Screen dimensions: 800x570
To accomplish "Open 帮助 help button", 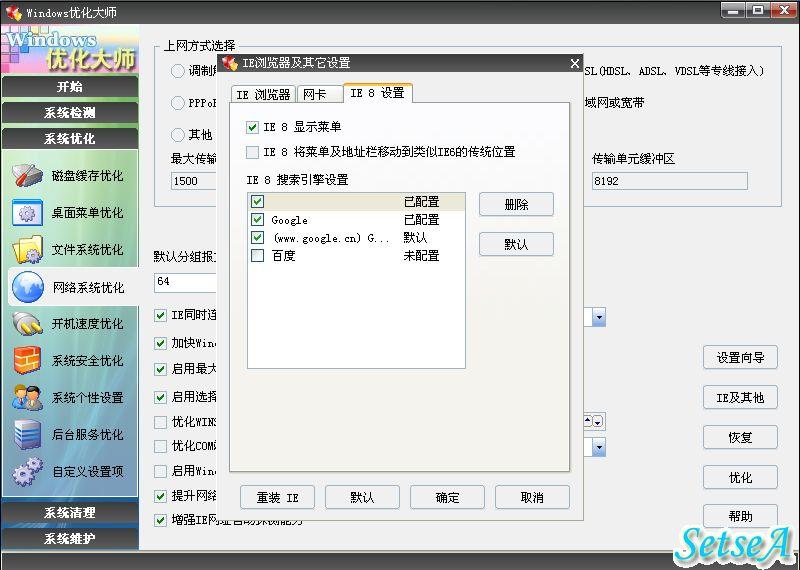I will click(x=740, y=516).
